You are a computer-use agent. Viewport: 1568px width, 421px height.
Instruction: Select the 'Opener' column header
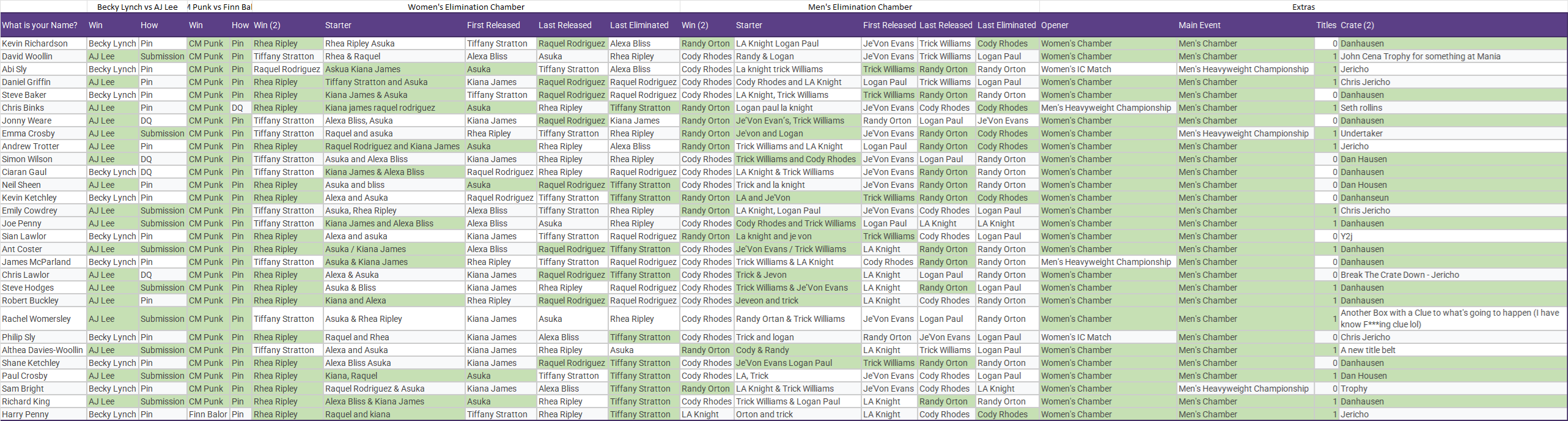[1055, 25]
